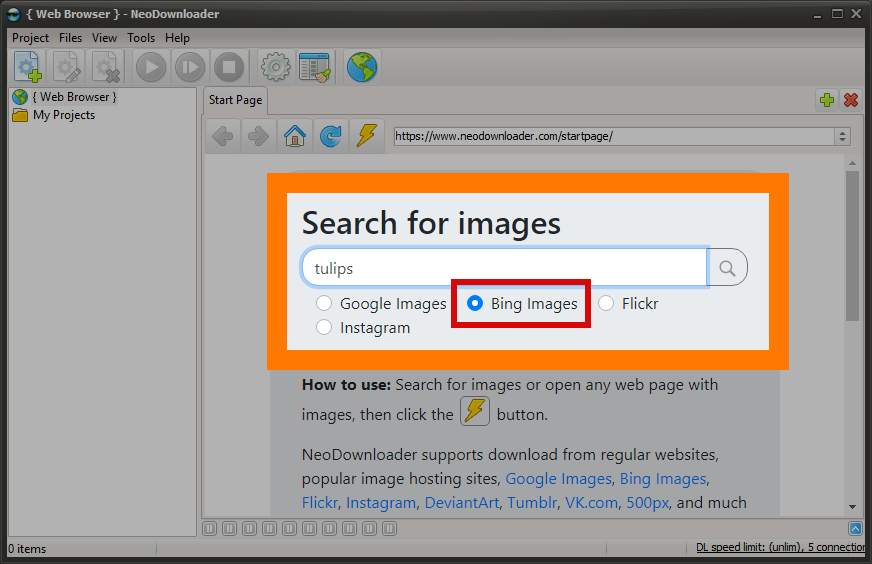Click the lightning icon in How to use text
872x564 pixels.
474,411
